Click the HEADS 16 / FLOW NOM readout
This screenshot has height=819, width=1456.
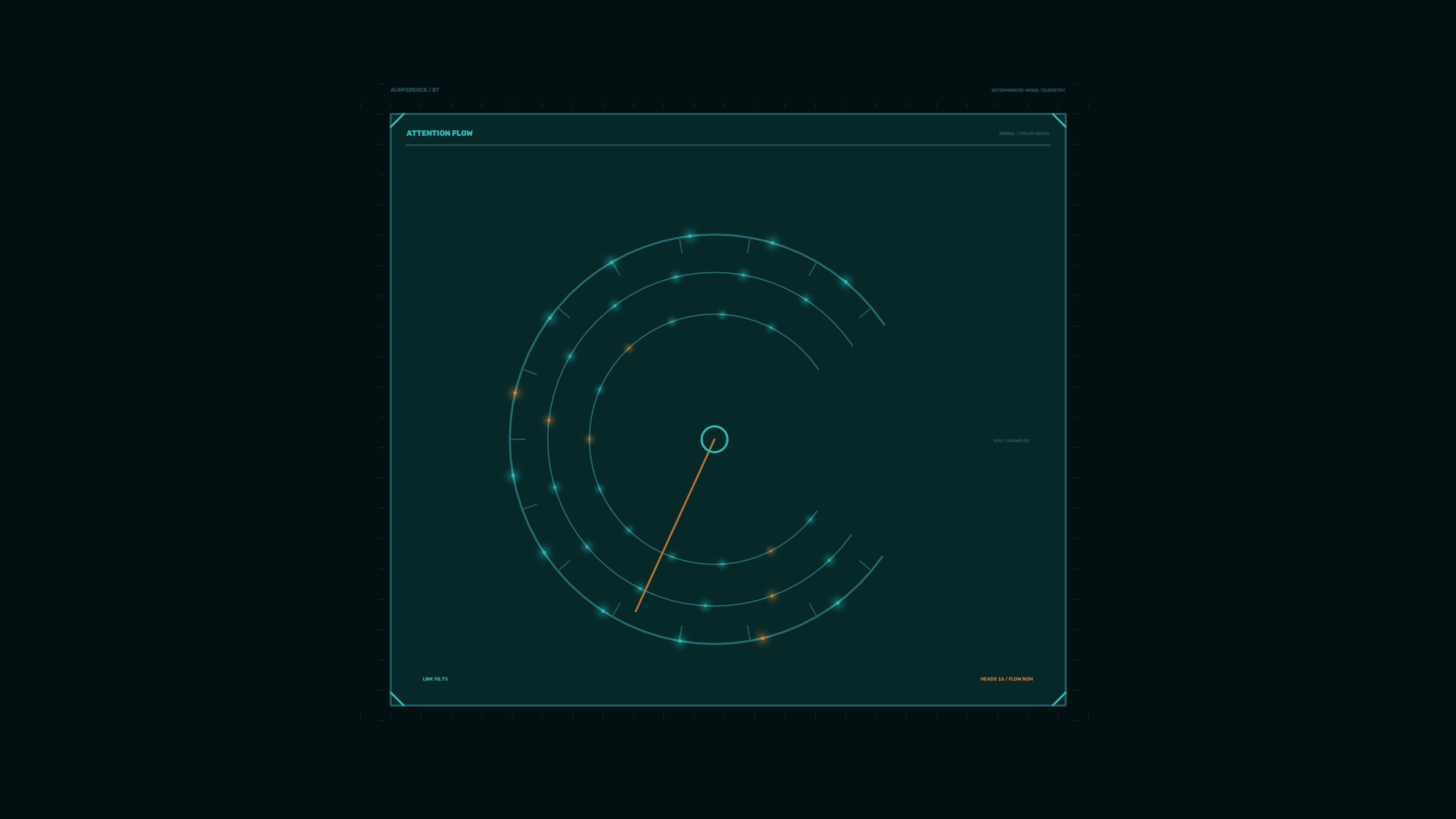coord(1006,679)
